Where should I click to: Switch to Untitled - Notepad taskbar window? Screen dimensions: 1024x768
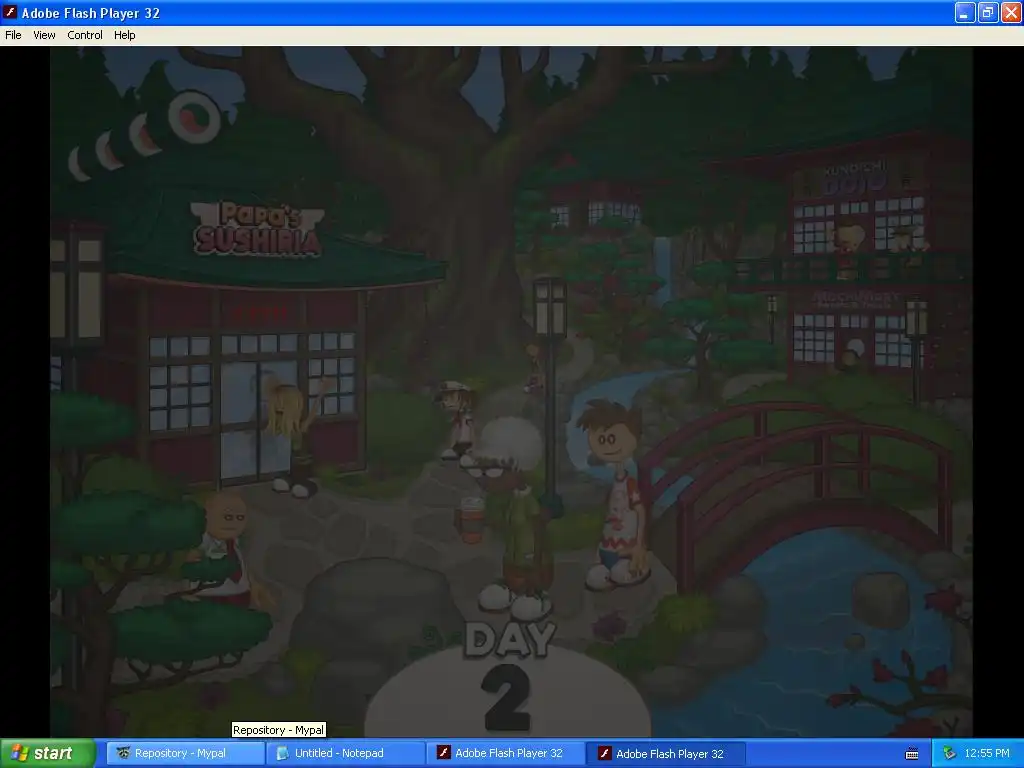345,753
